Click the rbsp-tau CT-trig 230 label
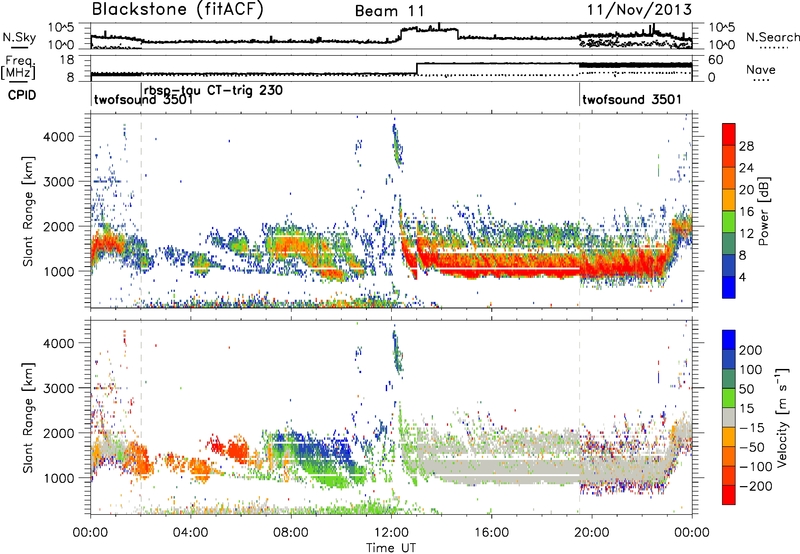The width and height of the screenshot is (800, 554). click(x=213, y=90)
